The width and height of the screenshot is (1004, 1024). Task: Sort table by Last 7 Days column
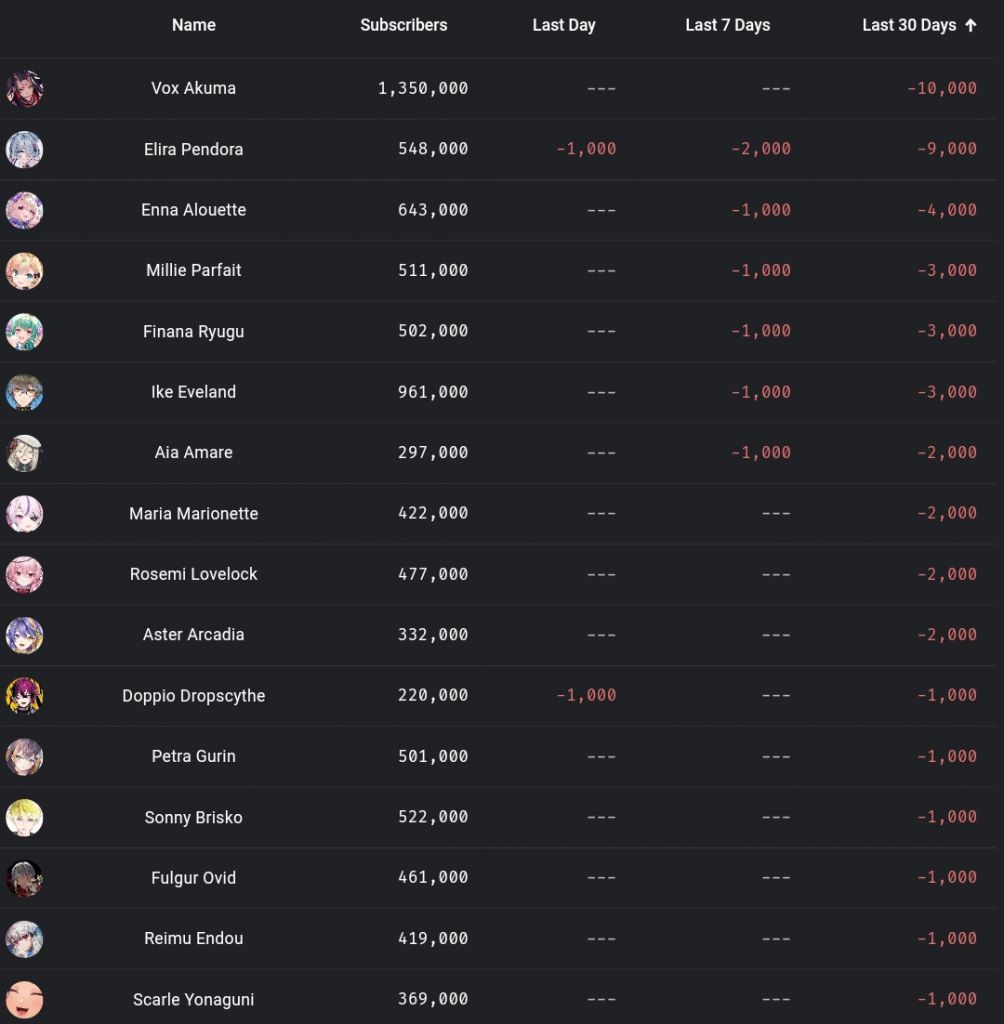click(x=728, y=25)
